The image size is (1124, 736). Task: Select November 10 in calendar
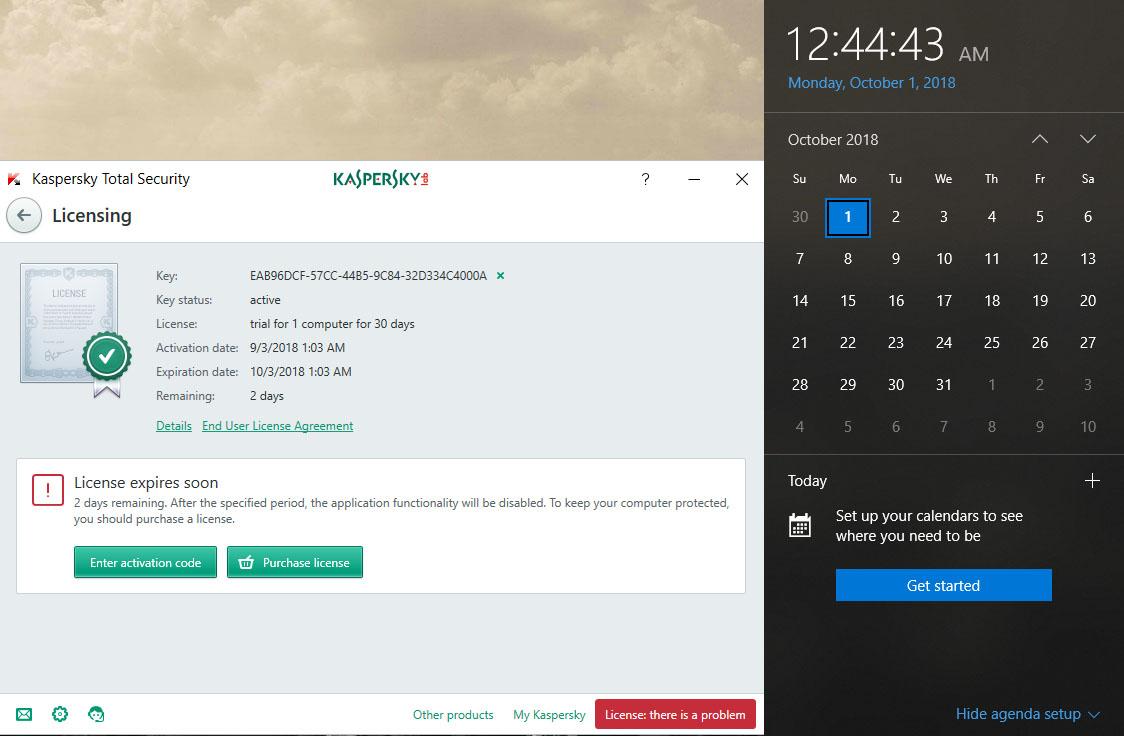[1087, 427]
